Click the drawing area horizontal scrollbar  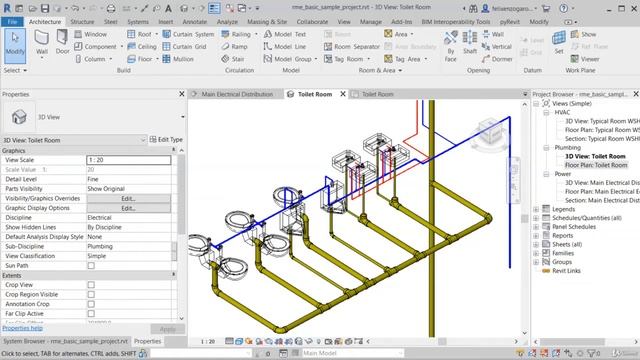tap(442, 341)
